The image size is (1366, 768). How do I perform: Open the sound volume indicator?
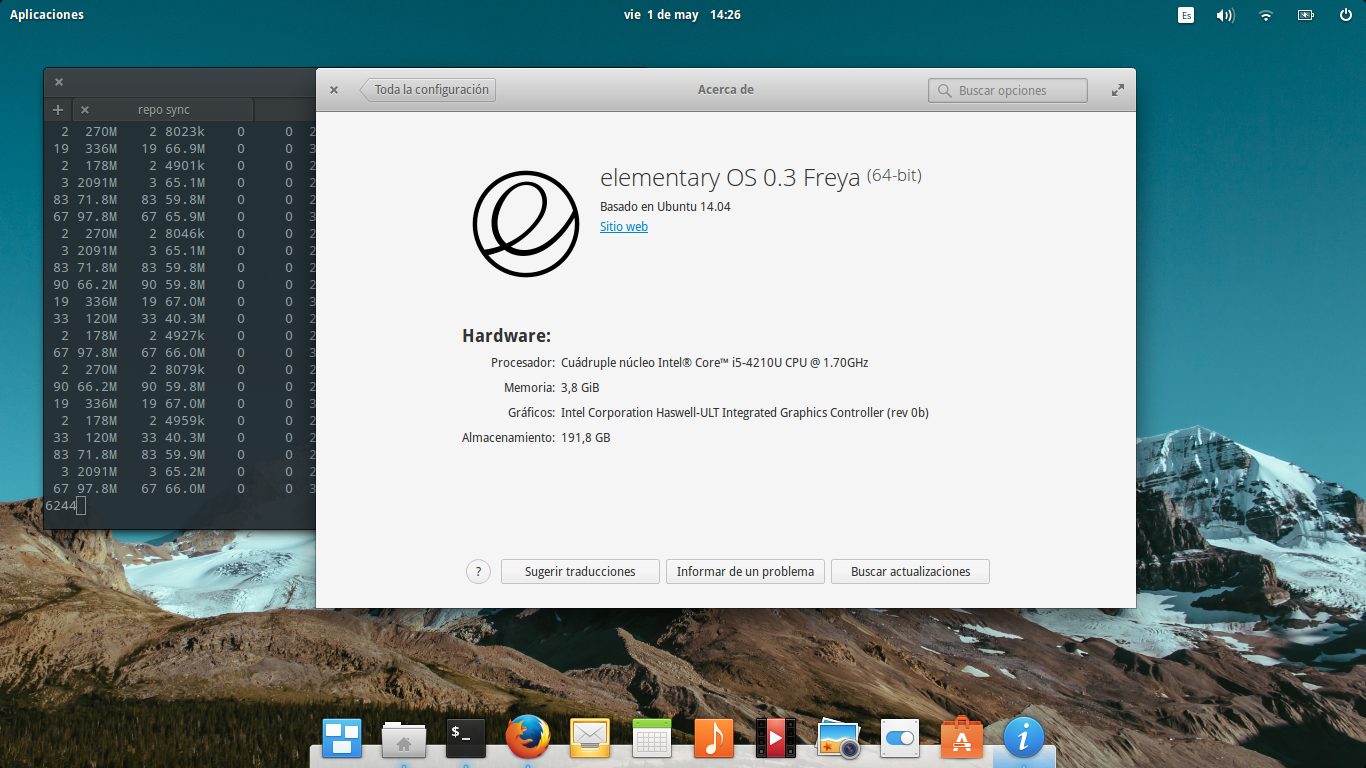1225,15
